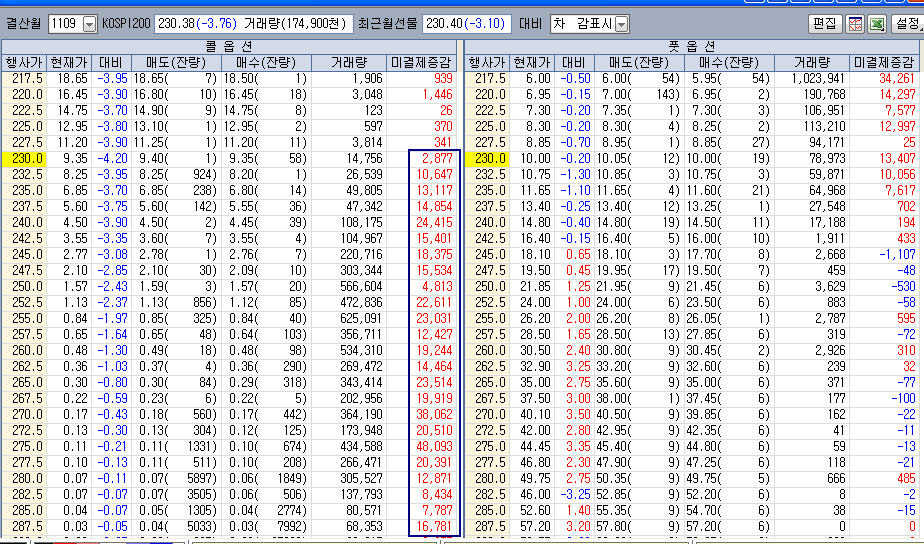Click the put options 거래량 column header

coord(812,62)
